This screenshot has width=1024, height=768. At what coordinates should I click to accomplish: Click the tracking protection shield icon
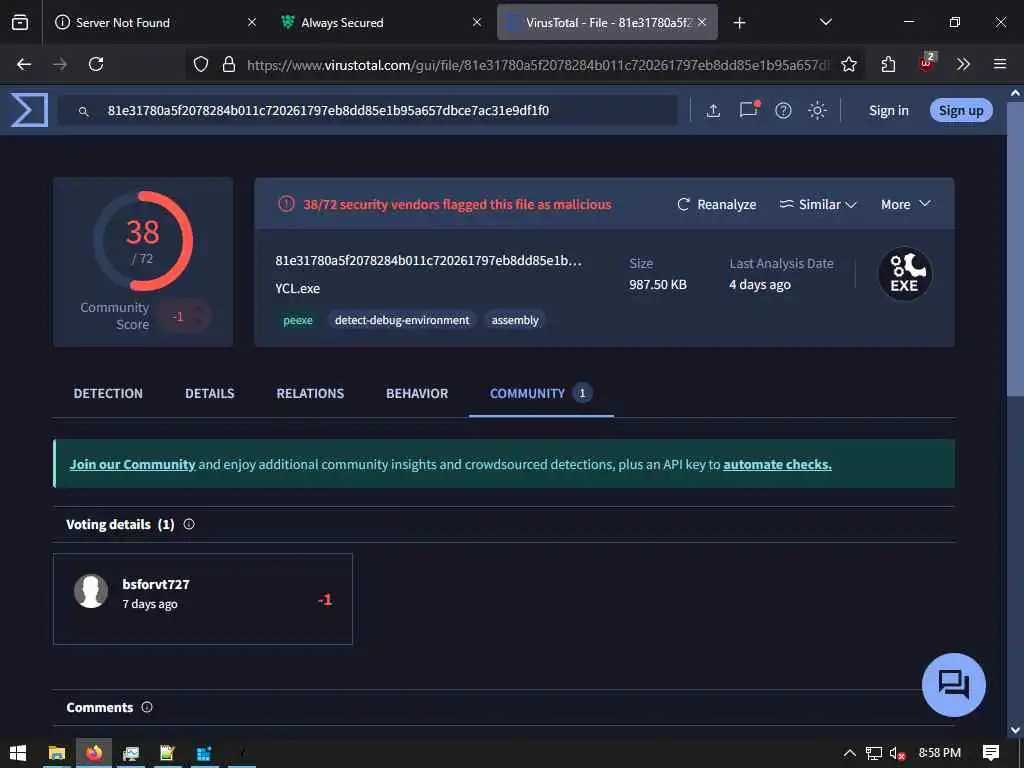(x=201, y=64)
